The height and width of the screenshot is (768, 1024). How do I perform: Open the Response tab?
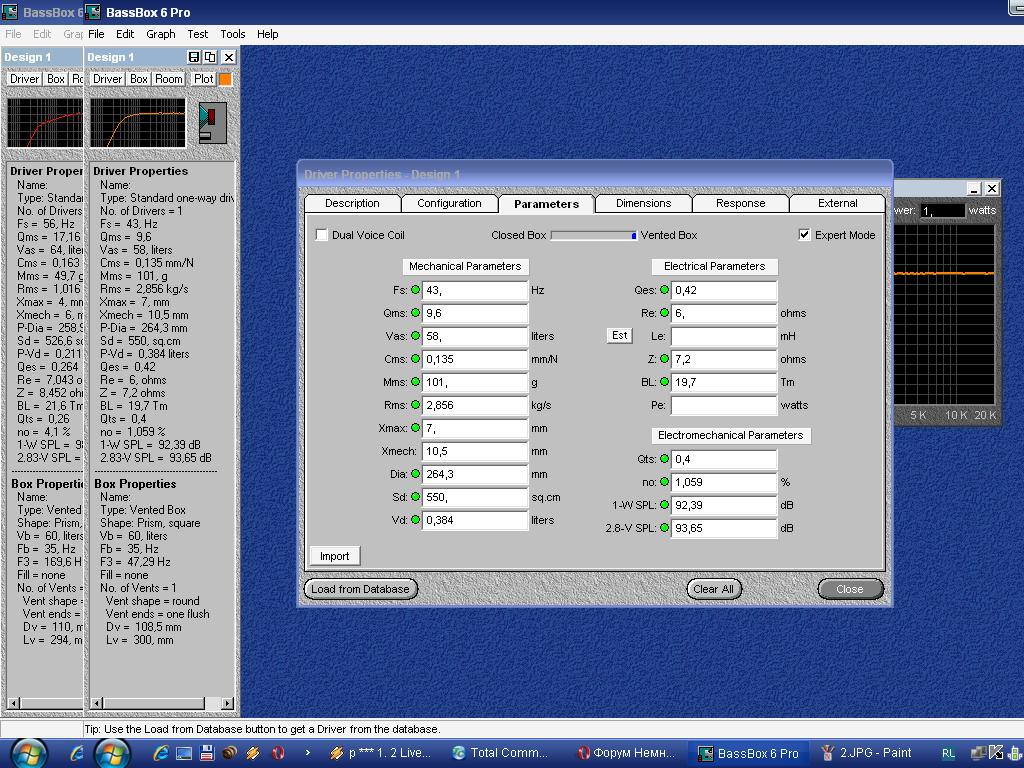(741, 204)
